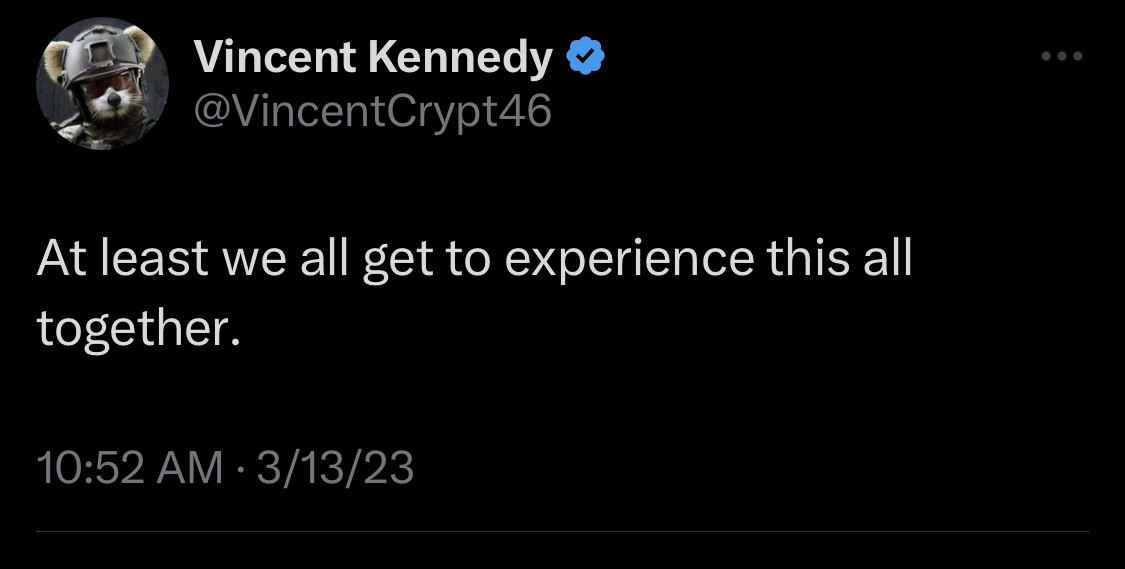
Task: Click the surname "Kennedy" in header
Action: pos(459,59)
